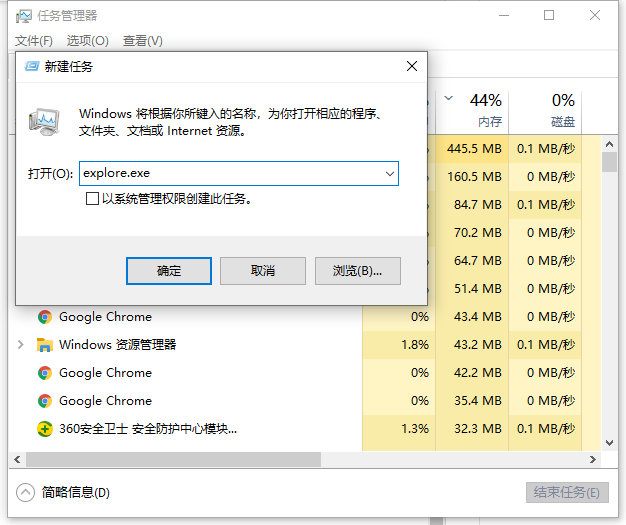Image resolution: width=626 pixels, height=525 pixels.
Task: Click the explore.exe text input field
Action: [230, 174]
